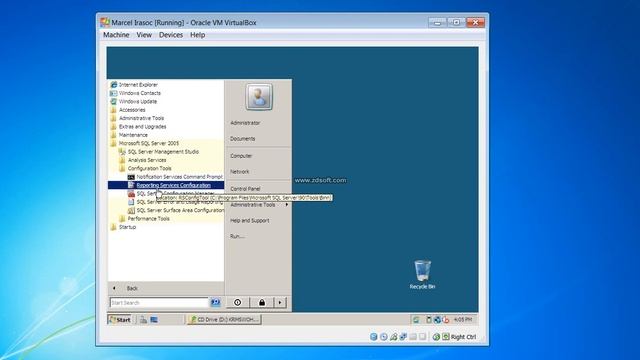The width and height of the screenshot is (640, 360).
Task: Open Internet Explorer from the Start menu
Action: (138, 84)
